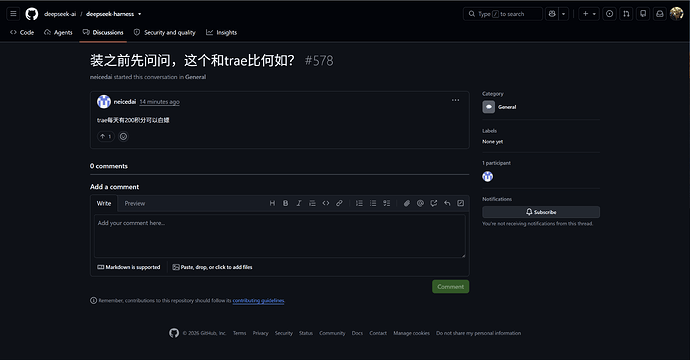The height and width of the screenshot is (360, 690).
Task: Open footer Contact link
Action: point(378,333)
